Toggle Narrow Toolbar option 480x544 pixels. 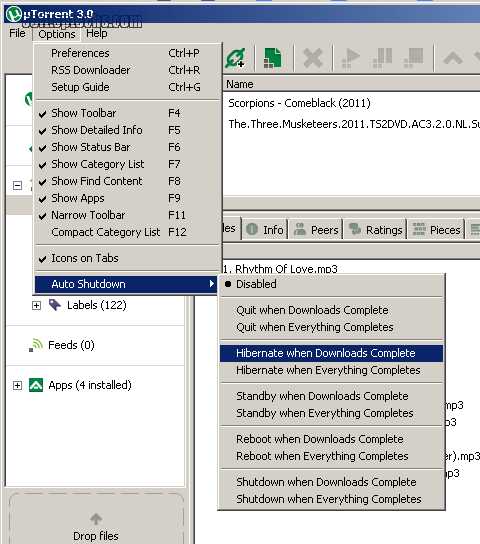pos(128,215)
